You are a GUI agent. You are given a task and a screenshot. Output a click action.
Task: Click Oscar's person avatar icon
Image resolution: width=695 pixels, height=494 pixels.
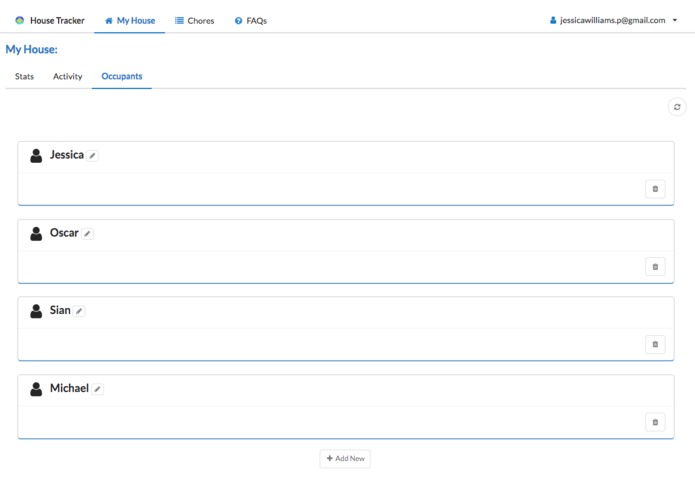tap(36, 233)
